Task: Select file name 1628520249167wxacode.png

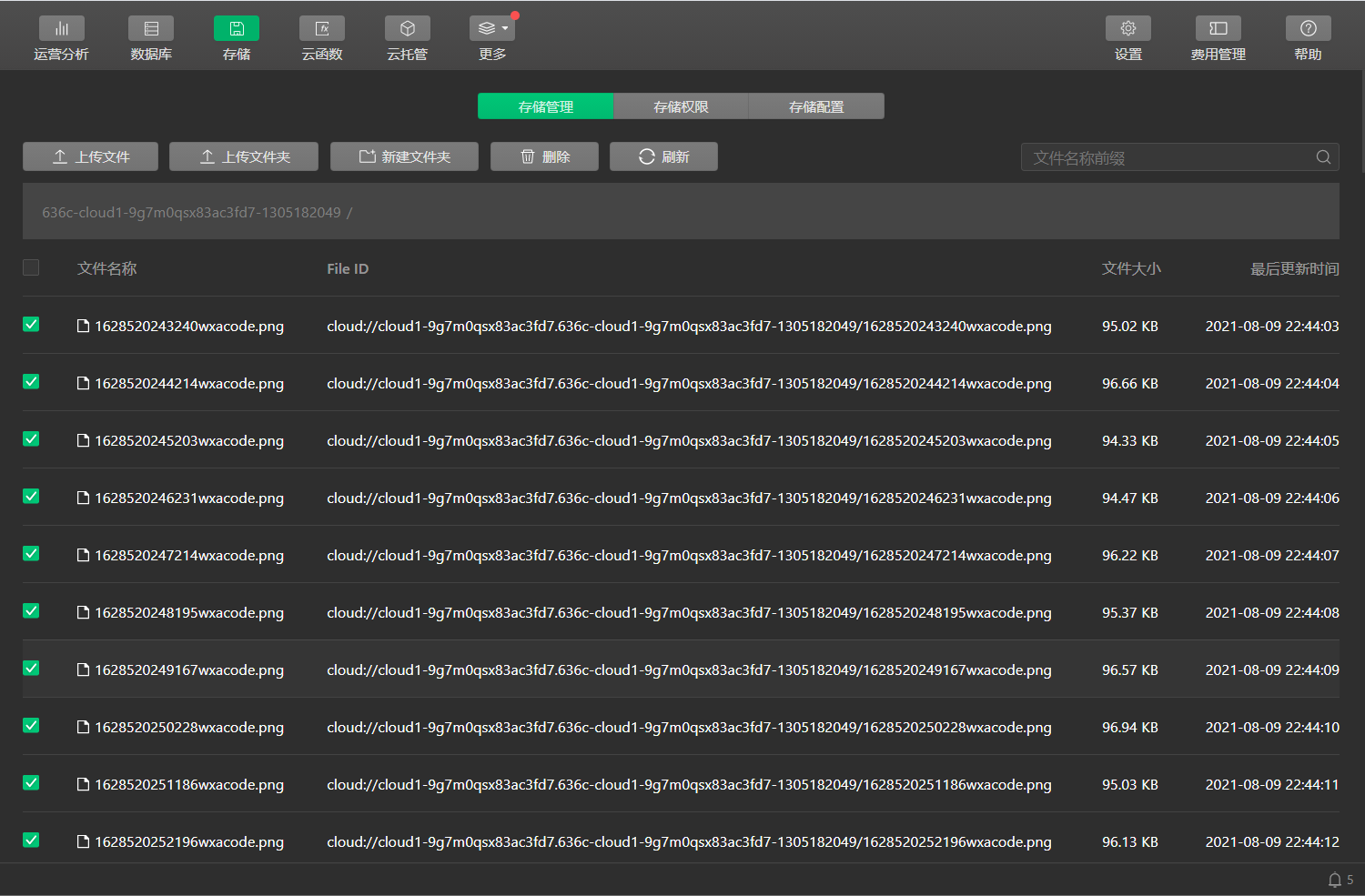Action: 189,670
